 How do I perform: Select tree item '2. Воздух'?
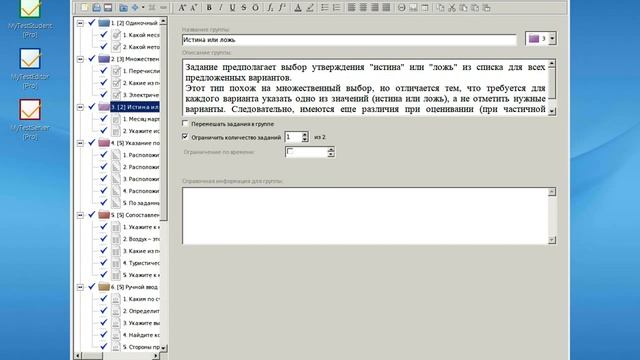click(x=141, y=239)
